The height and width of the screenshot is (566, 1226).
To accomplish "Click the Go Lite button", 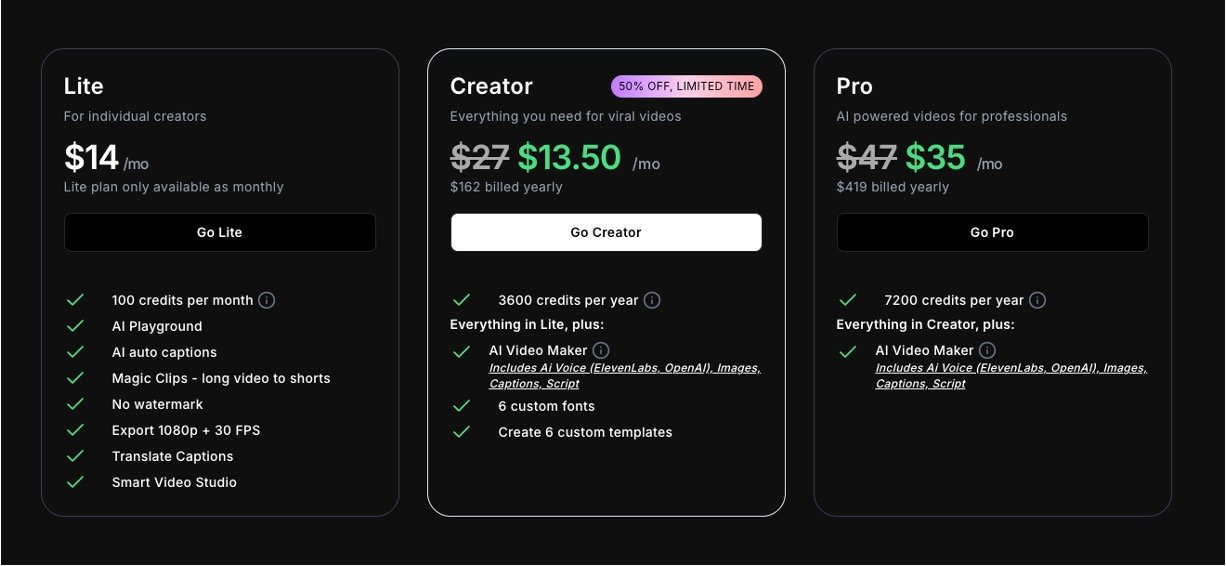I will 220,232.
